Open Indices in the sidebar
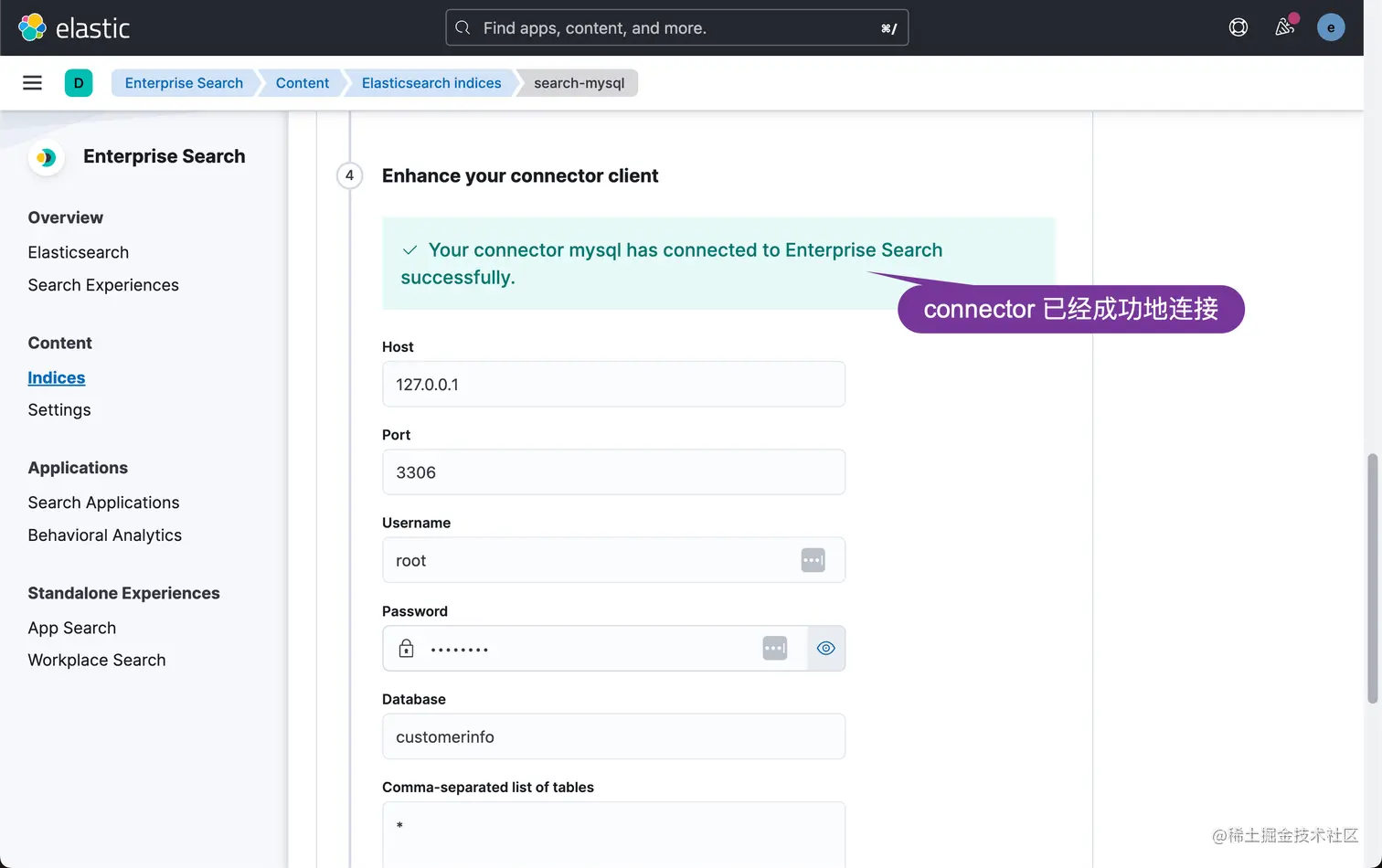The height and width of the screenshot is (868, 1382). tap(57, 377)
